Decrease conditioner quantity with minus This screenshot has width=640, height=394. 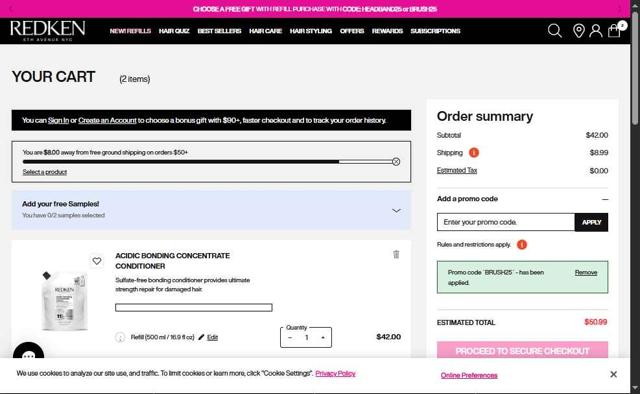[x=290, y=338]
